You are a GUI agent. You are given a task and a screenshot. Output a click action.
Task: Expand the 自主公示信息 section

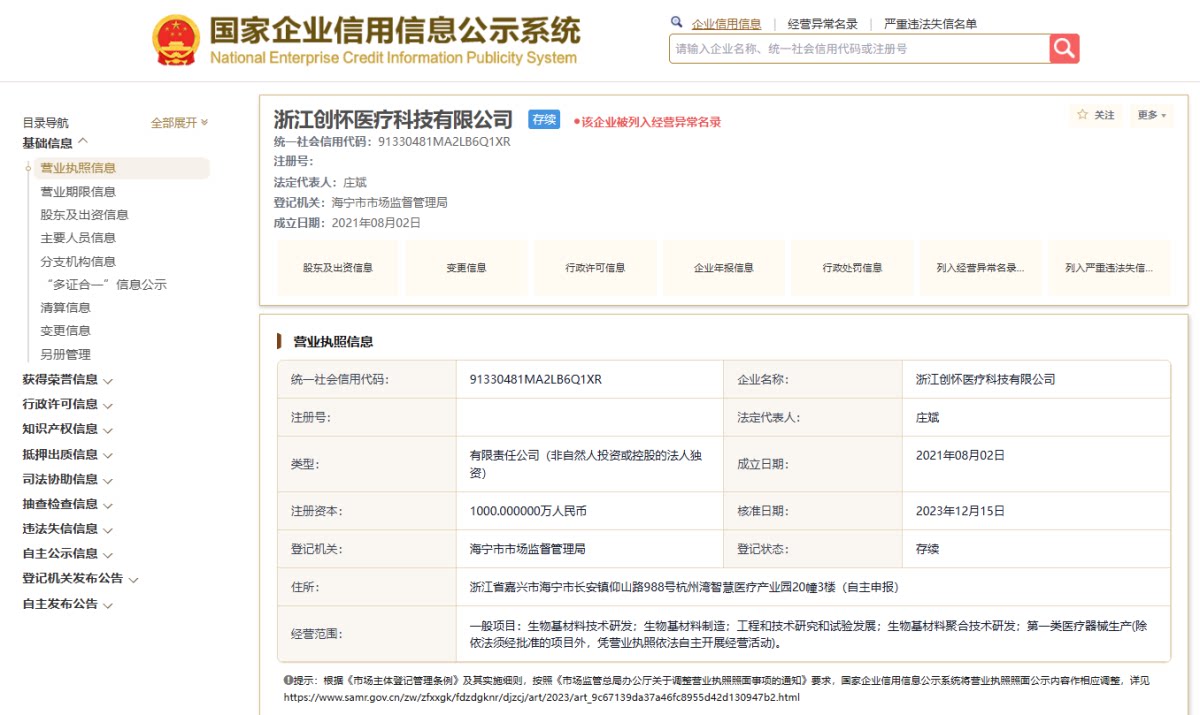68,554
